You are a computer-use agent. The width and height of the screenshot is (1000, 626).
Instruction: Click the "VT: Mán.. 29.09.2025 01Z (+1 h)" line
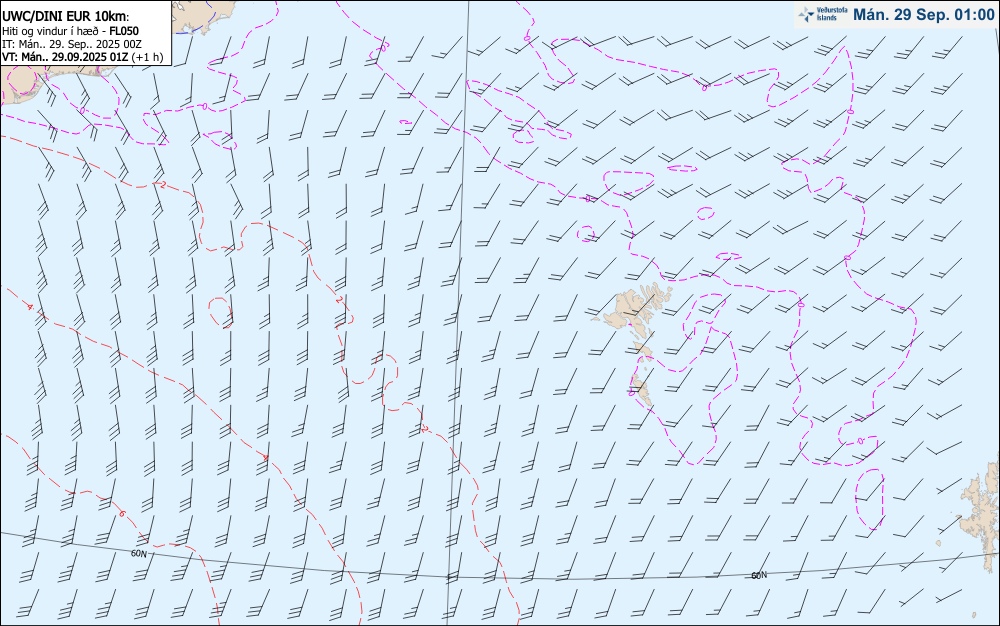82,57
